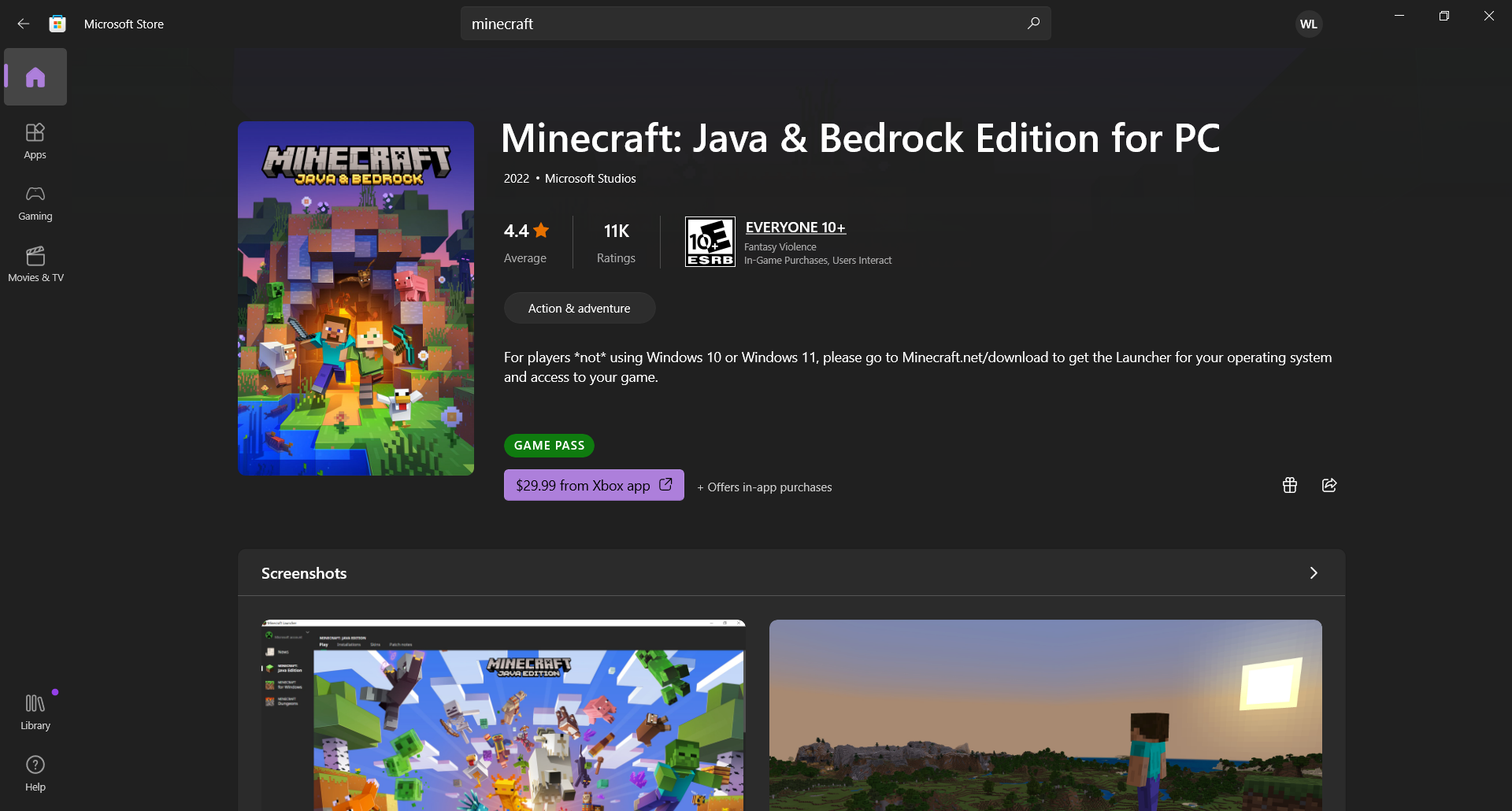Click the Offers in-app purchases text

(765, 487)
